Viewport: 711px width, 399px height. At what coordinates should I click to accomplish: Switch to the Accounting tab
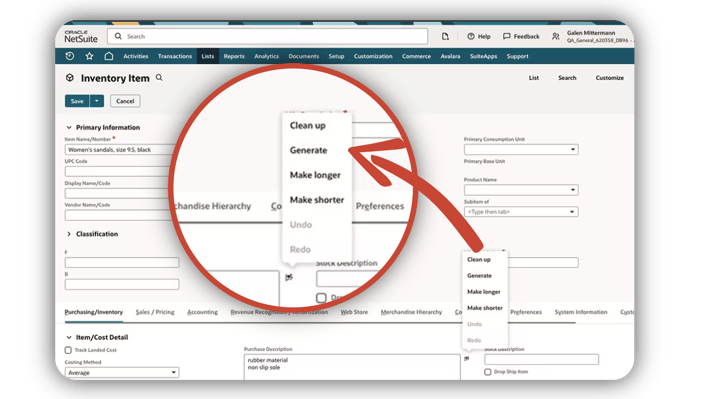pyautogui.click(x=203, y=312)
